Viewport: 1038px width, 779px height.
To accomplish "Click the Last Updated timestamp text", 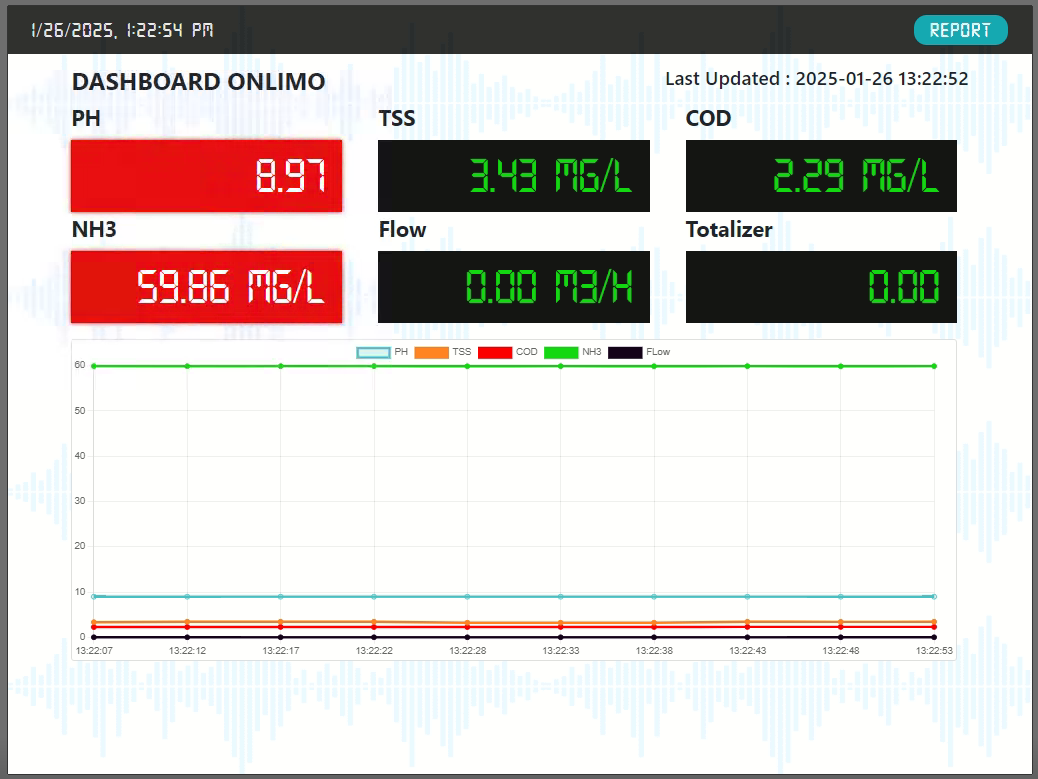I will tap(816, 79).
